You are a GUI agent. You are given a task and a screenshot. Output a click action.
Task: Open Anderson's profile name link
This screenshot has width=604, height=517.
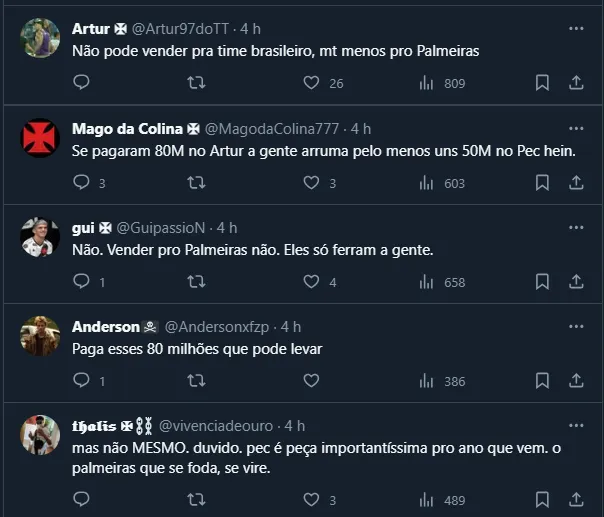click(x=106, y=327)
